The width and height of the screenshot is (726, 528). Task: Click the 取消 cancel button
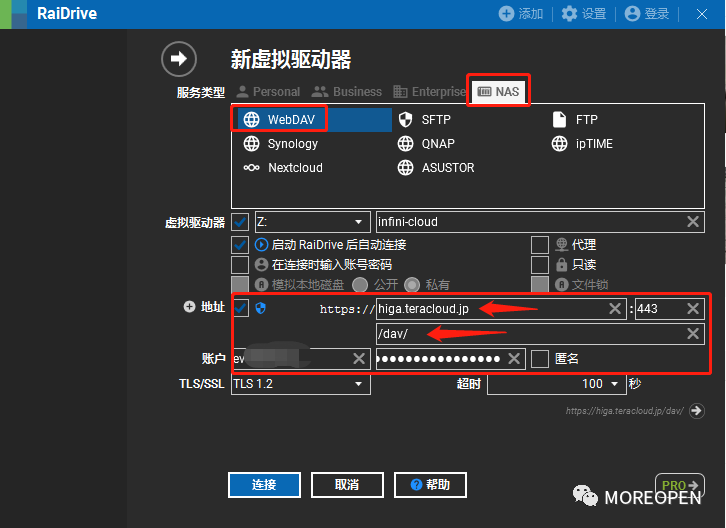click(x=347, y=485)
